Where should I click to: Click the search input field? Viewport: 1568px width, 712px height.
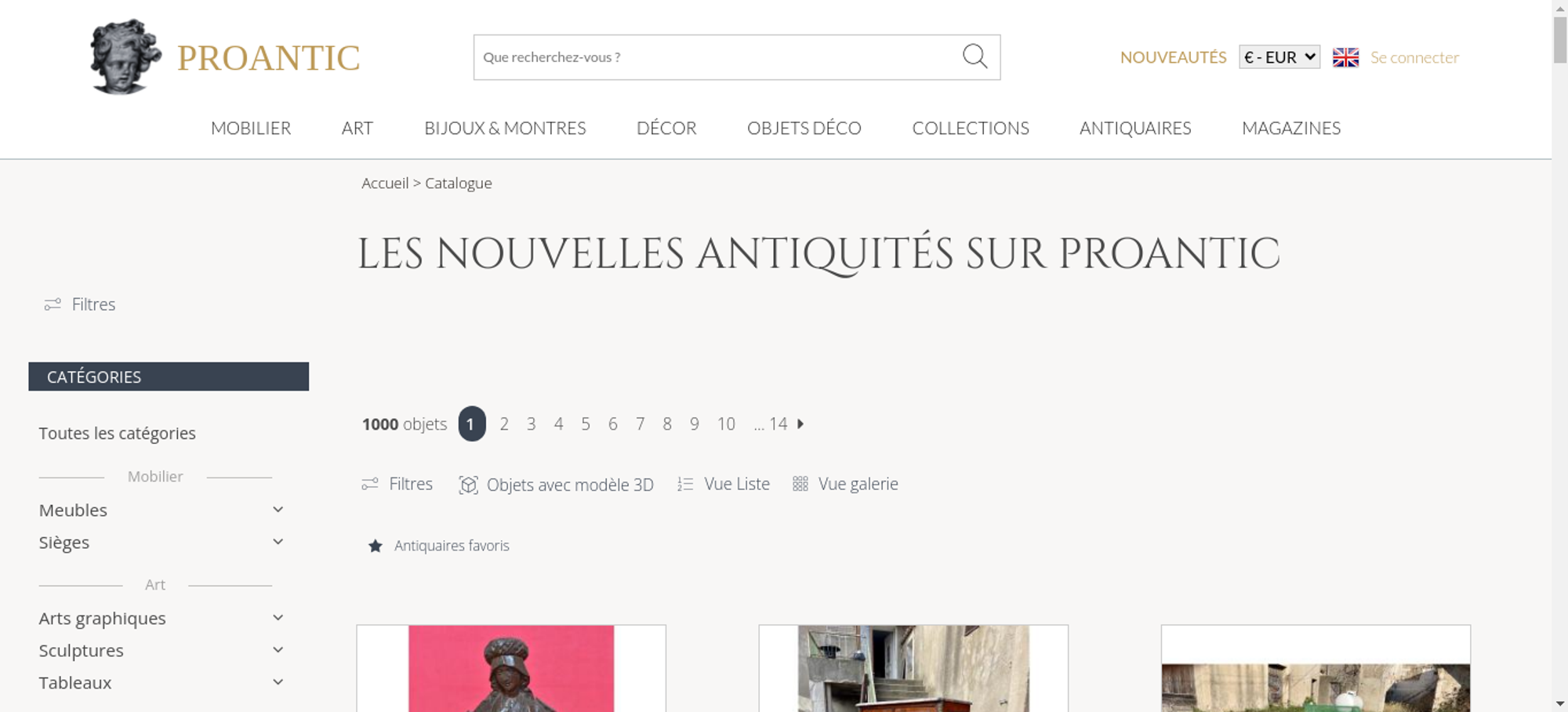[717, 57]
